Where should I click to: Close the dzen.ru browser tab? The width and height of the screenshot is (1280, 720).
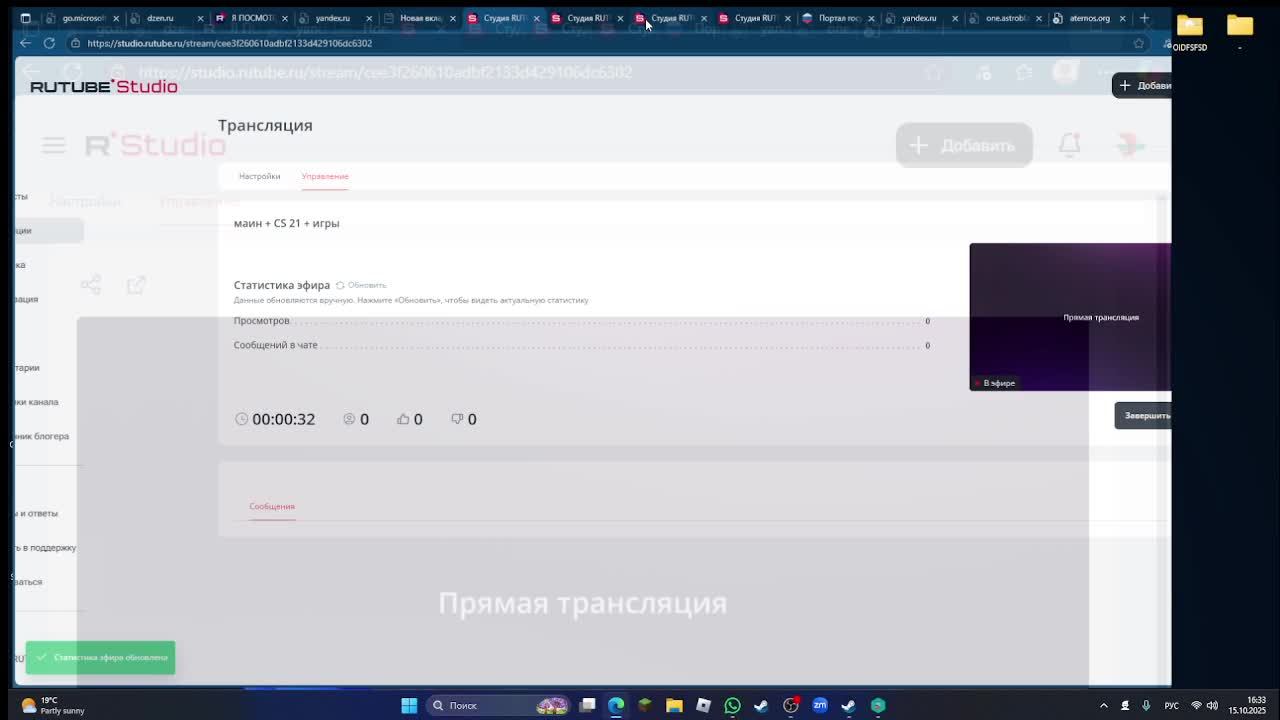[200, 18]
